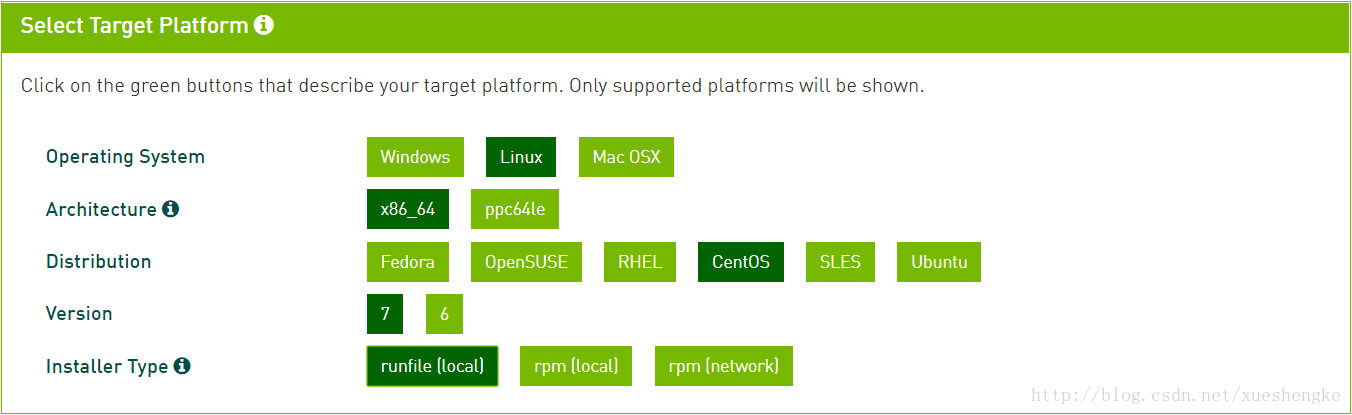Choose SLES distribution

click(x=840, y=262)
